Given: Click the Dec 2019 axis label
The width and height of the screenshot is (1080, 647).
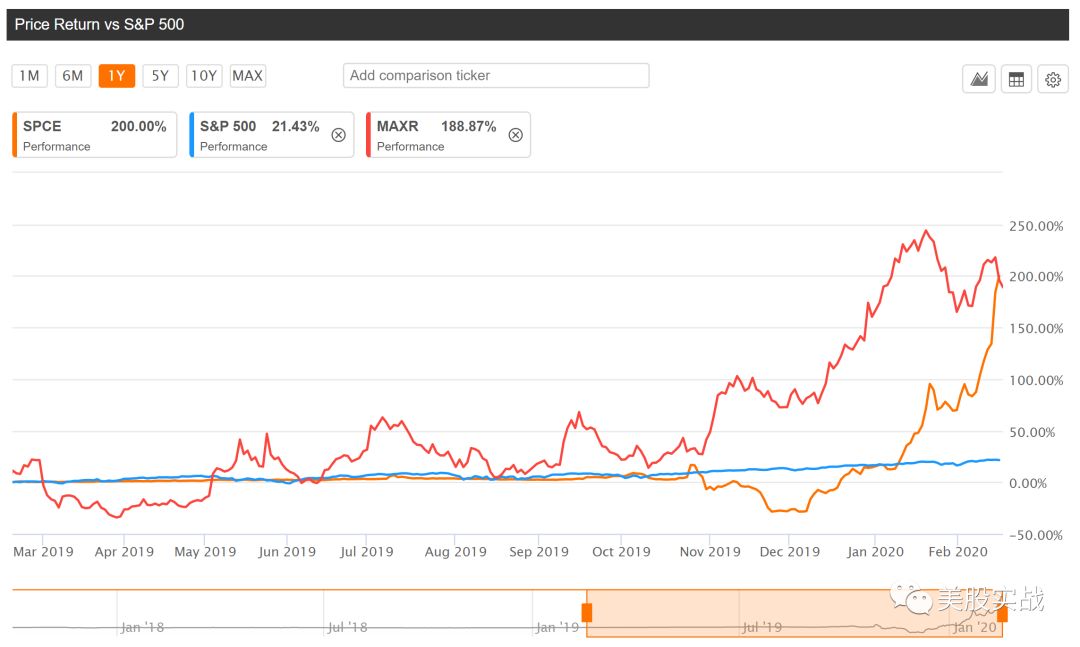Looking at the screenshot, I should click(789, 552).
